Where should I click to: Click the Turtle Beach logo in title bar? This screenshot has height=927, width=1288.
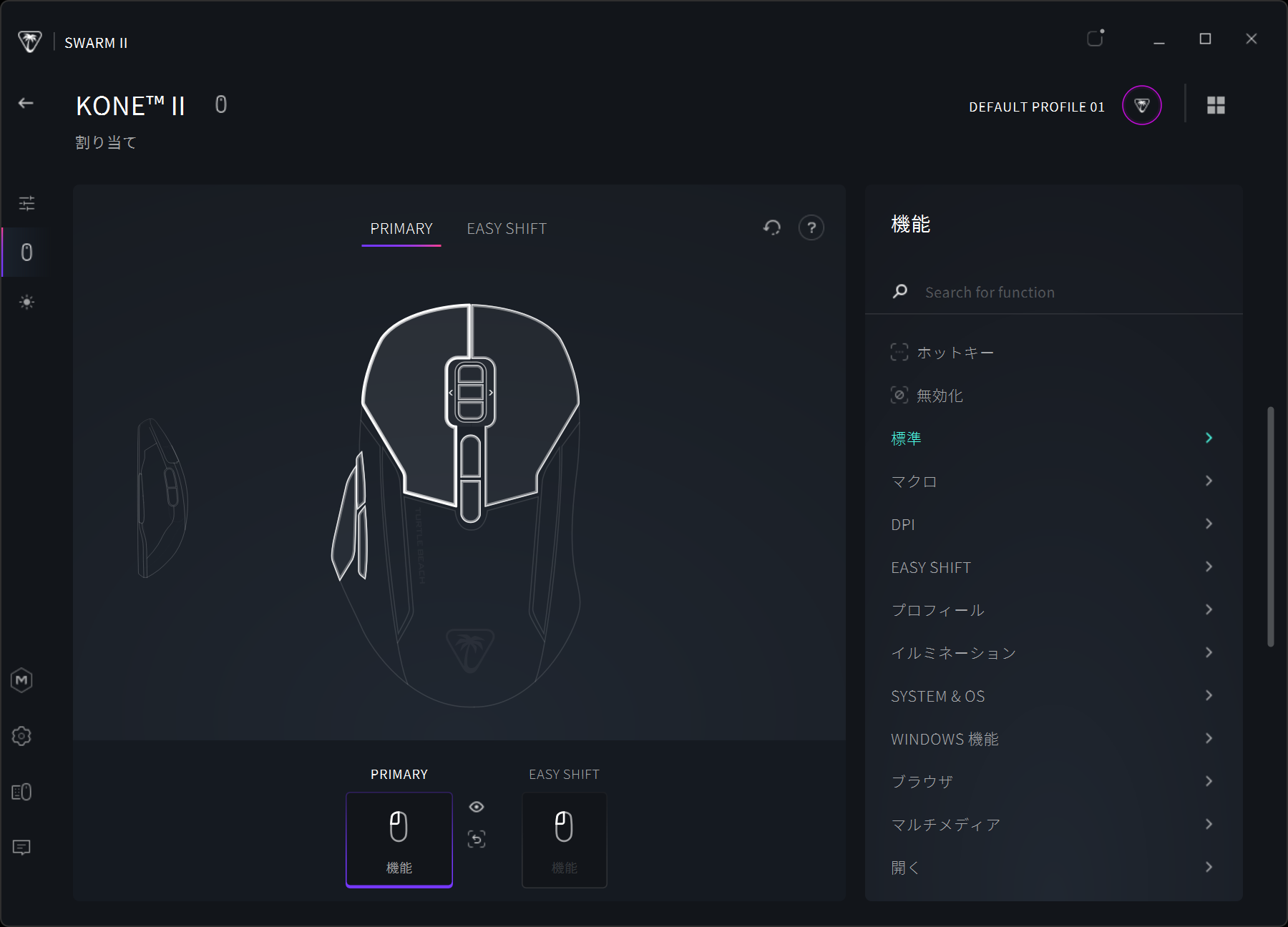click(x=29, y=41)
